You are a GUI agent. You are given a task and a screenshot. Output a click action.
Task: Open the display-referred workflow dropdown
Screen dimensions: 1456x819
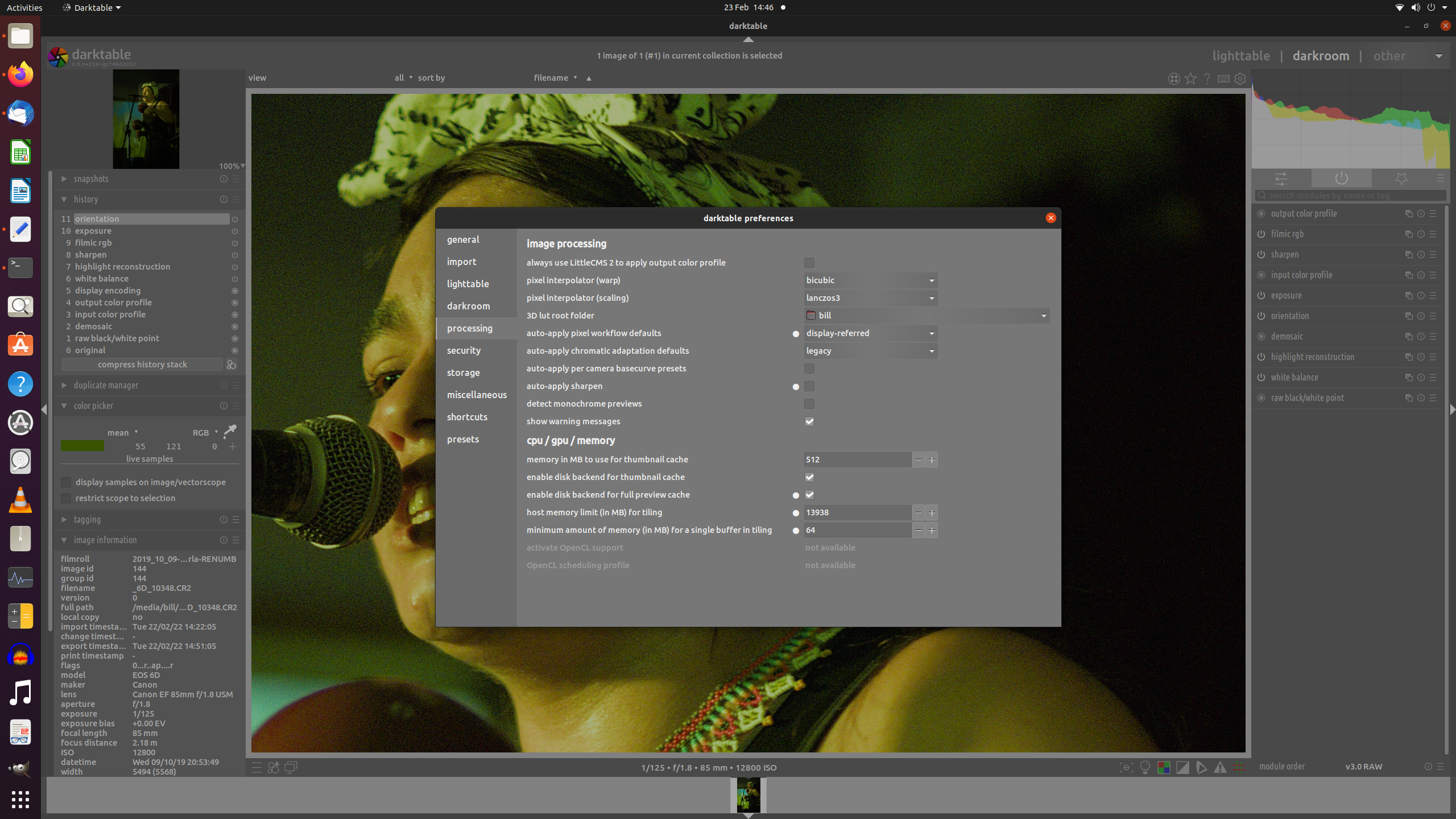tap(870, 333)
